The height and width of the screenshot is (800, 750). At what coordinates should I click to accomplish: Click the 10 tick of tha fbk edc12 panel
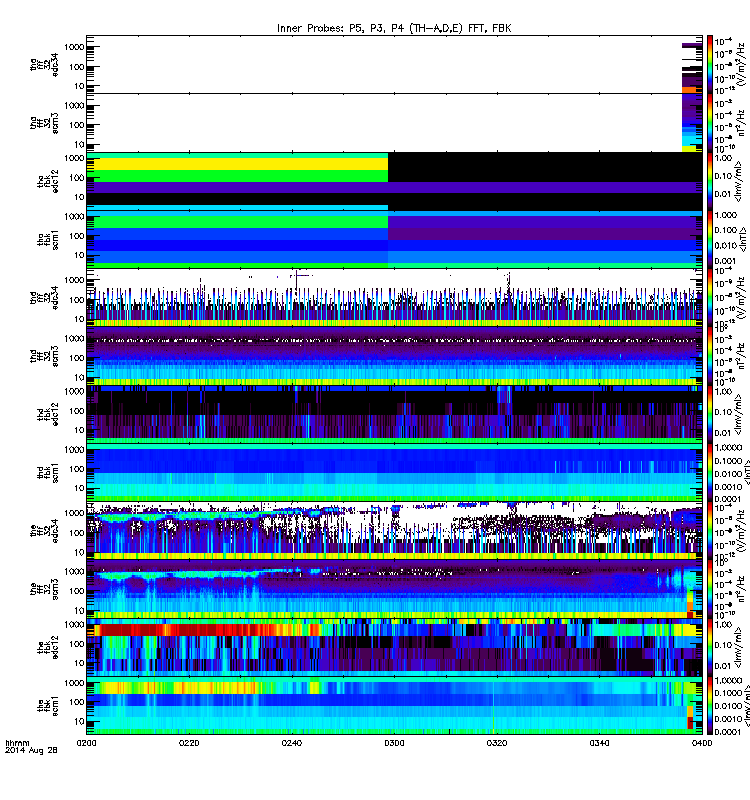(79, 197)
